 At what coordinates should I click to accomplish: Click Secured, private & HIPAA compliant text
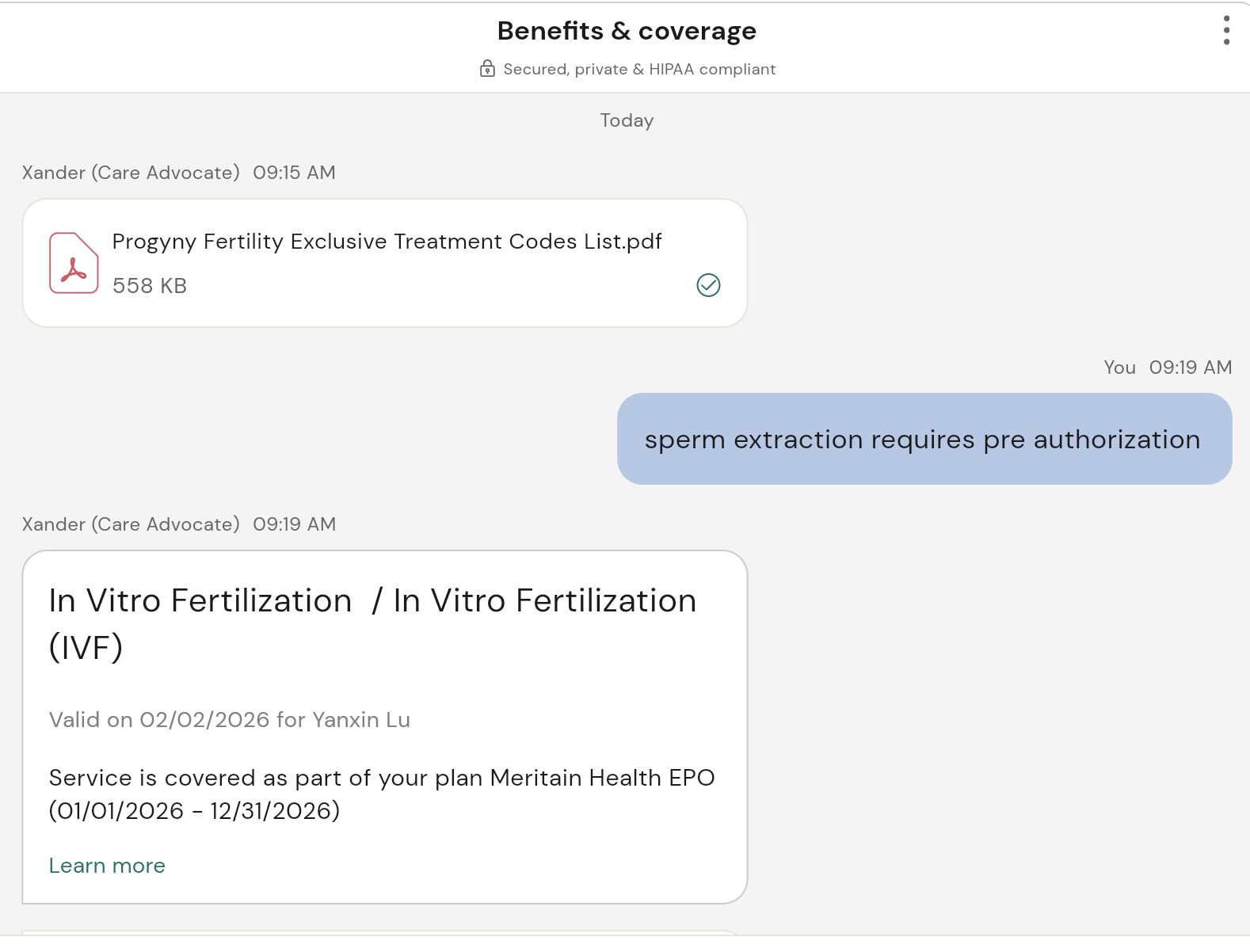[x=639, y=69]
